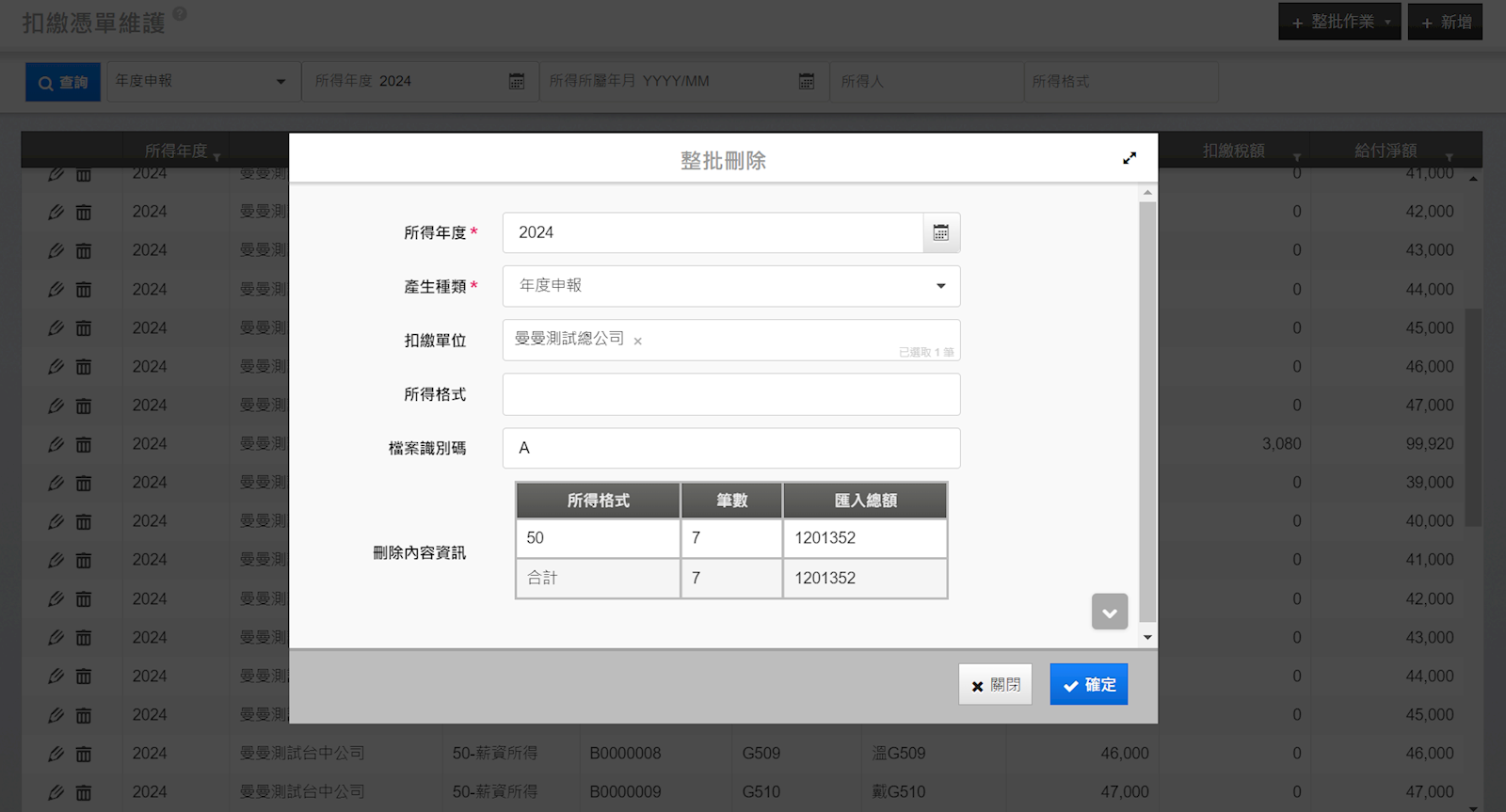Remove 曼曼測試總公司 tag from 扣繳單位
Image resolution: width=1506 pixels, height=812 pixels.
coord(637,342)
